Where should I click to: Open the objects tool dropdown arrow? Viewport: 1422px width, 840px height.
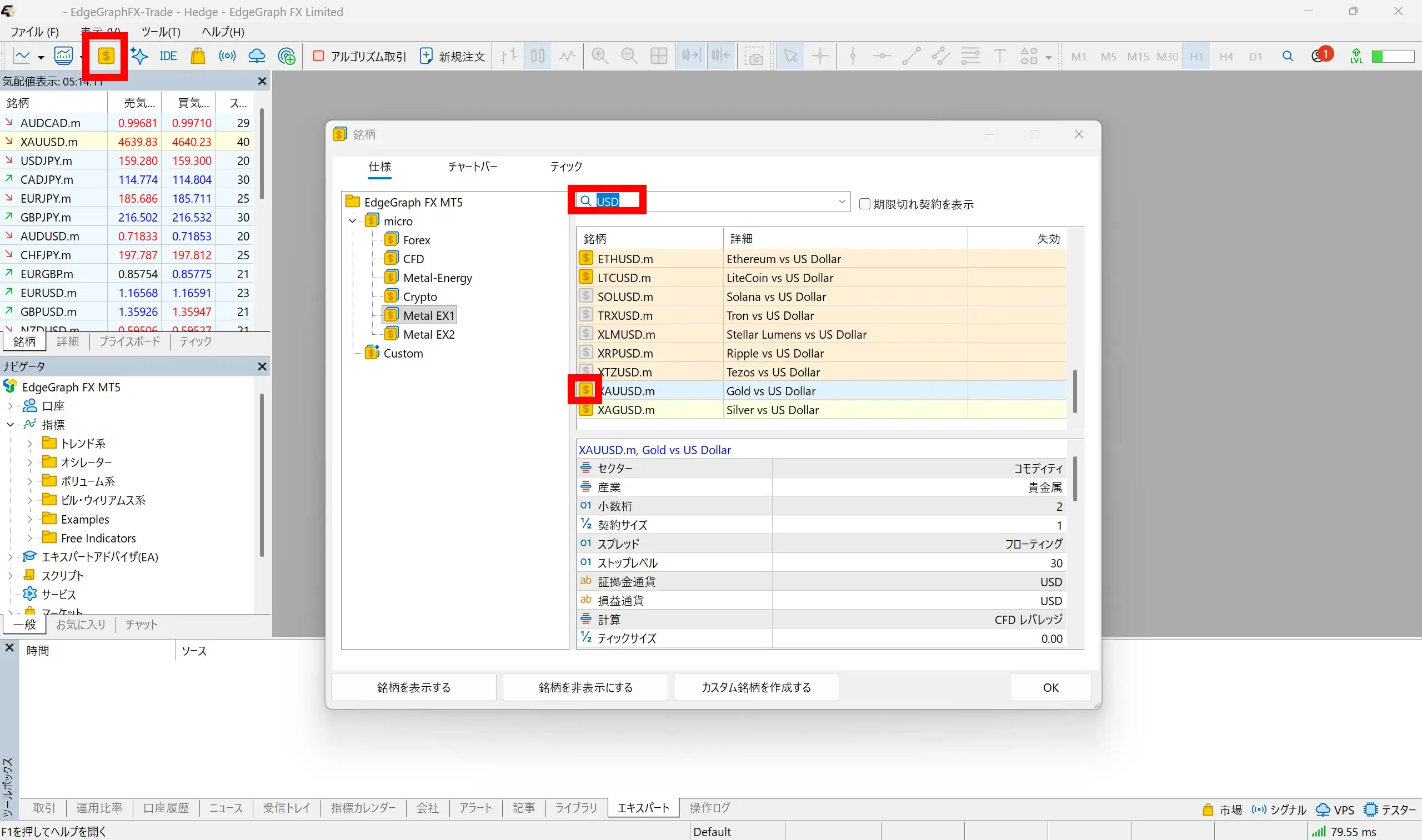tap(1048, 57)
